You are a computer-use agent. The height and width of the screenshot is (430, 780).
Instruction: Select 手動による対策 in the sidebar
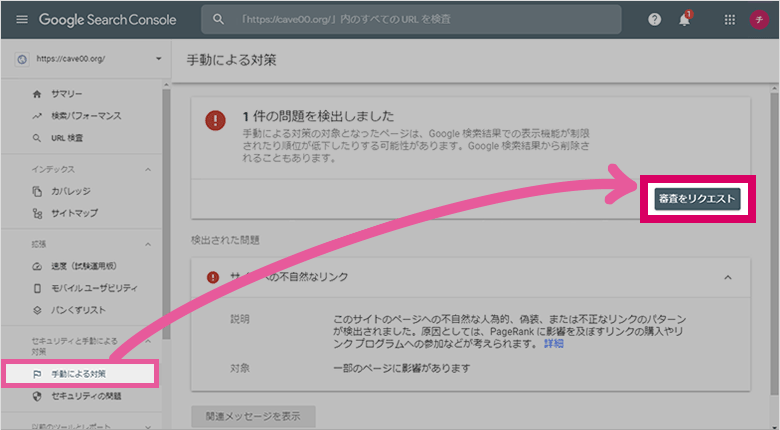tap(81, 374)
